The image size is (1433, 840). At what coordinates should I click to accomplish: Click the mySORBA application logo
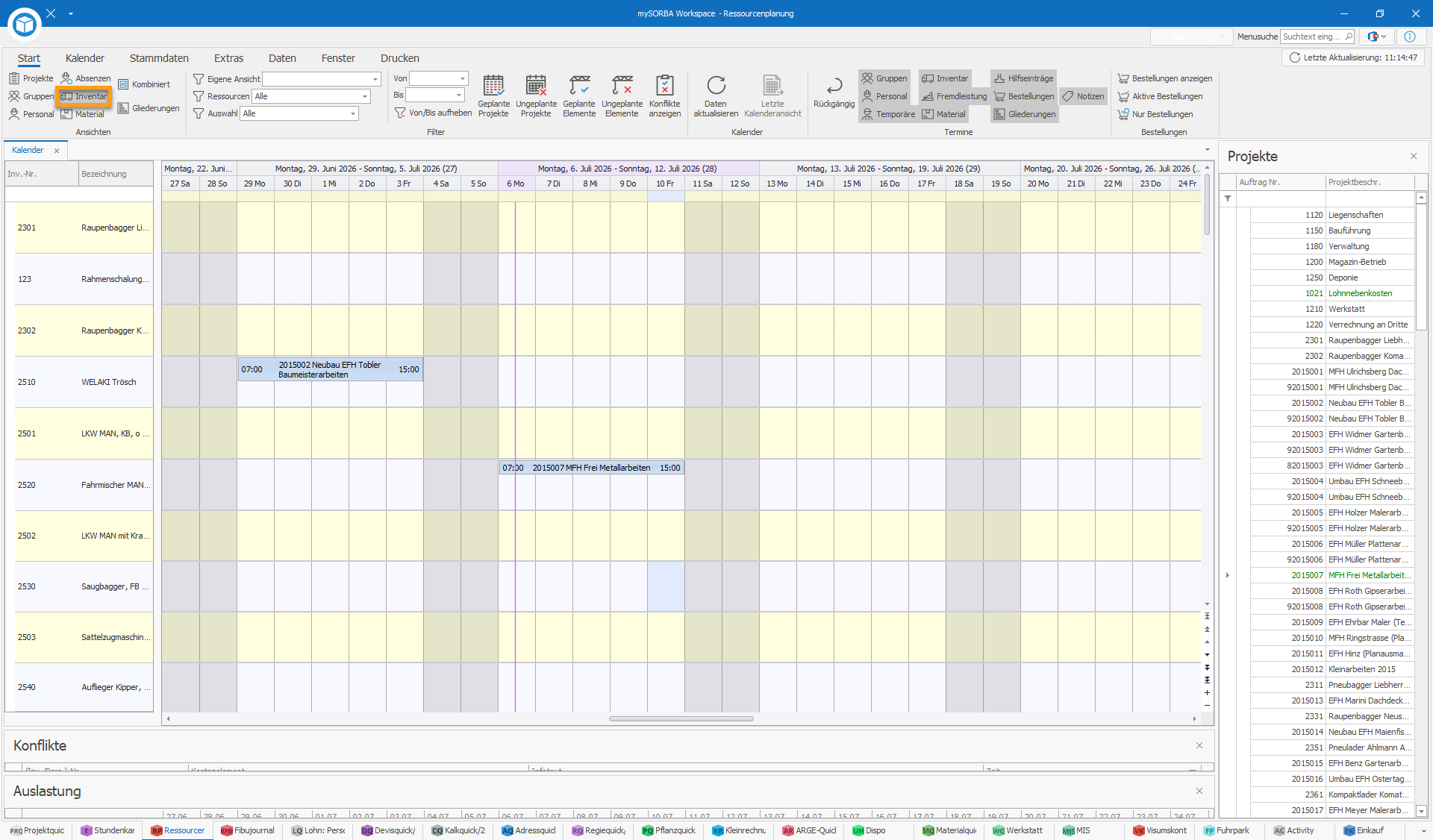pyautogui.click(x=25, y=24)
